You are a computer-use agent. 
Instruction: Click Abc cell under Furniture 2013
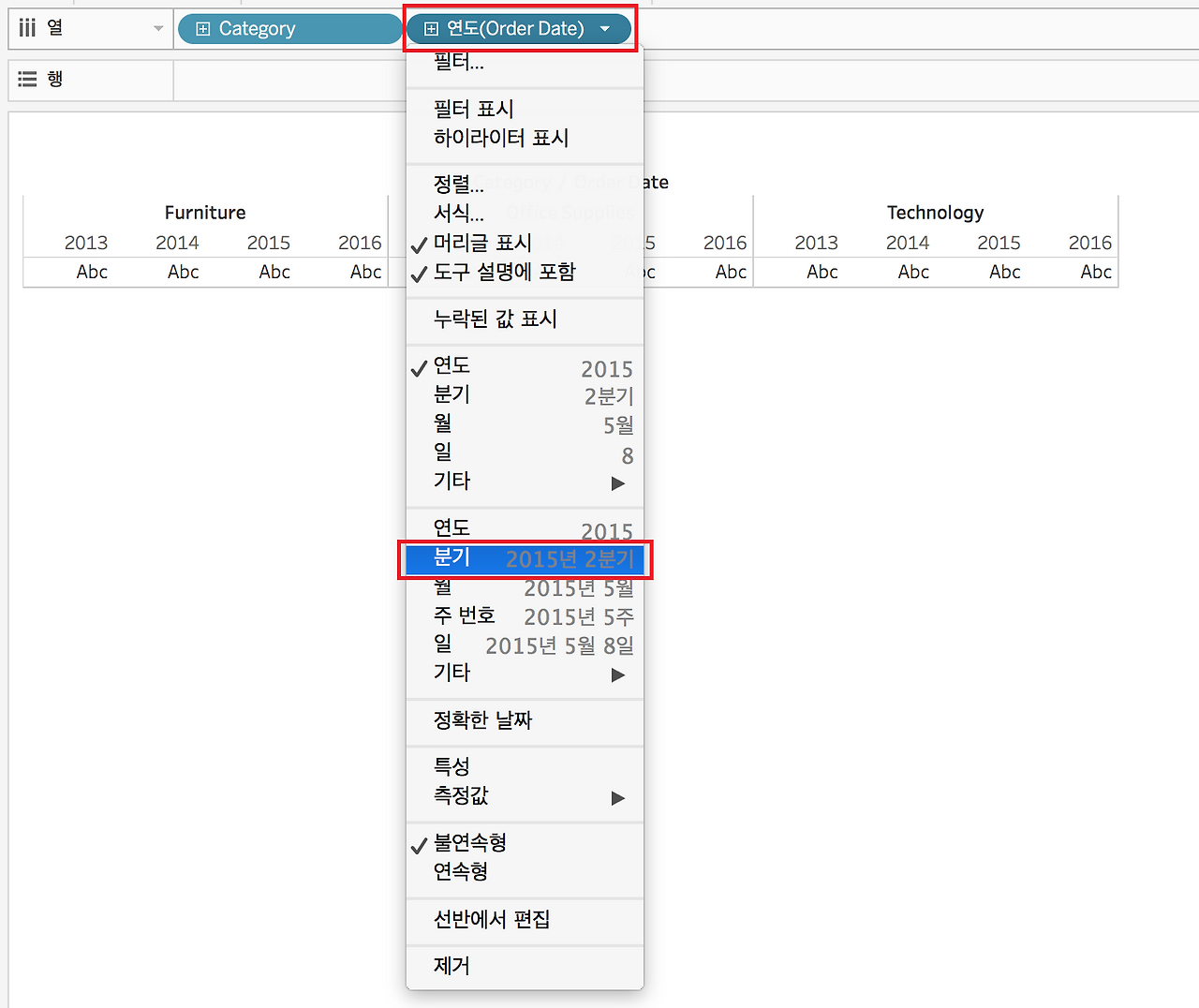(92, 272)
